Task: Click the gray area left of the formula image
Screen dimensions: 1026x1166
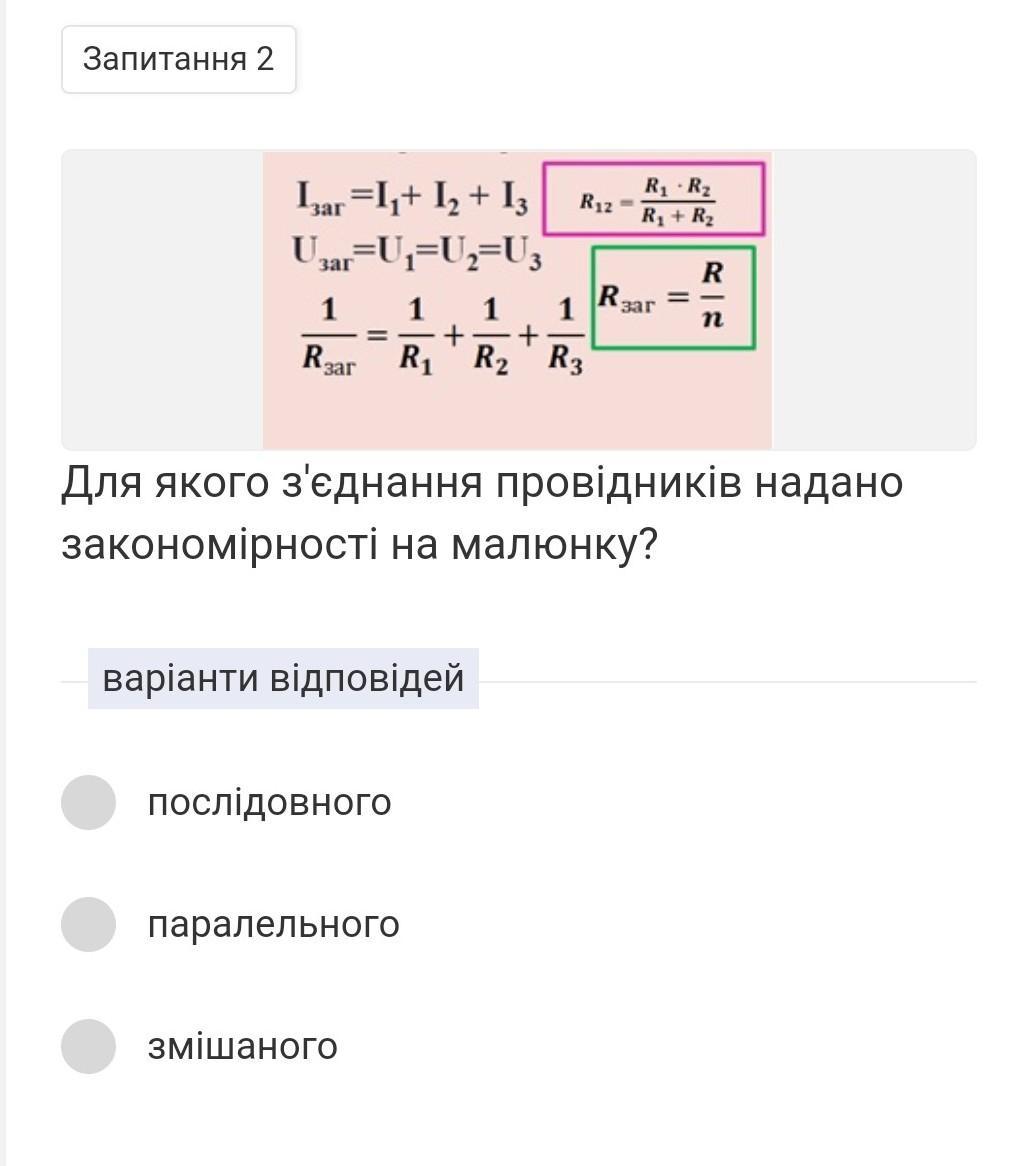Action: point(160,300)
